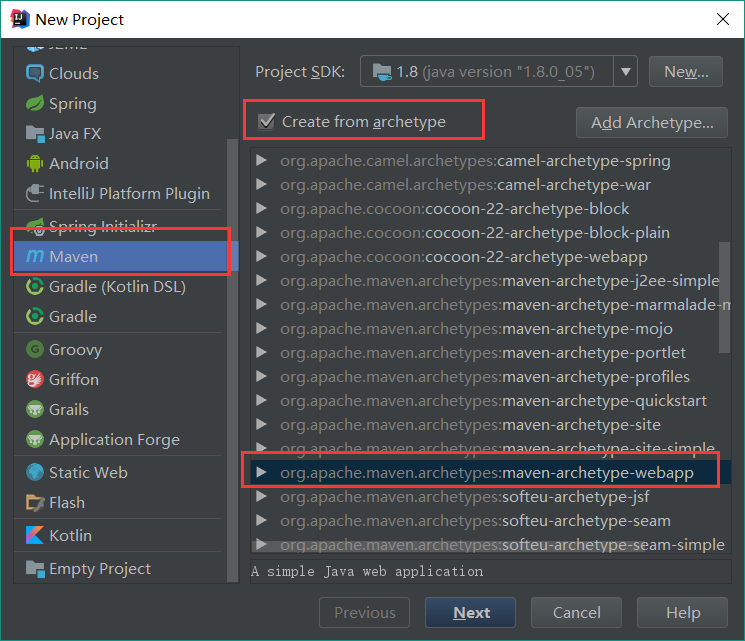Select softeu-archetype-seam row
The width and height of the screenshot is (745, 641).
490,521
